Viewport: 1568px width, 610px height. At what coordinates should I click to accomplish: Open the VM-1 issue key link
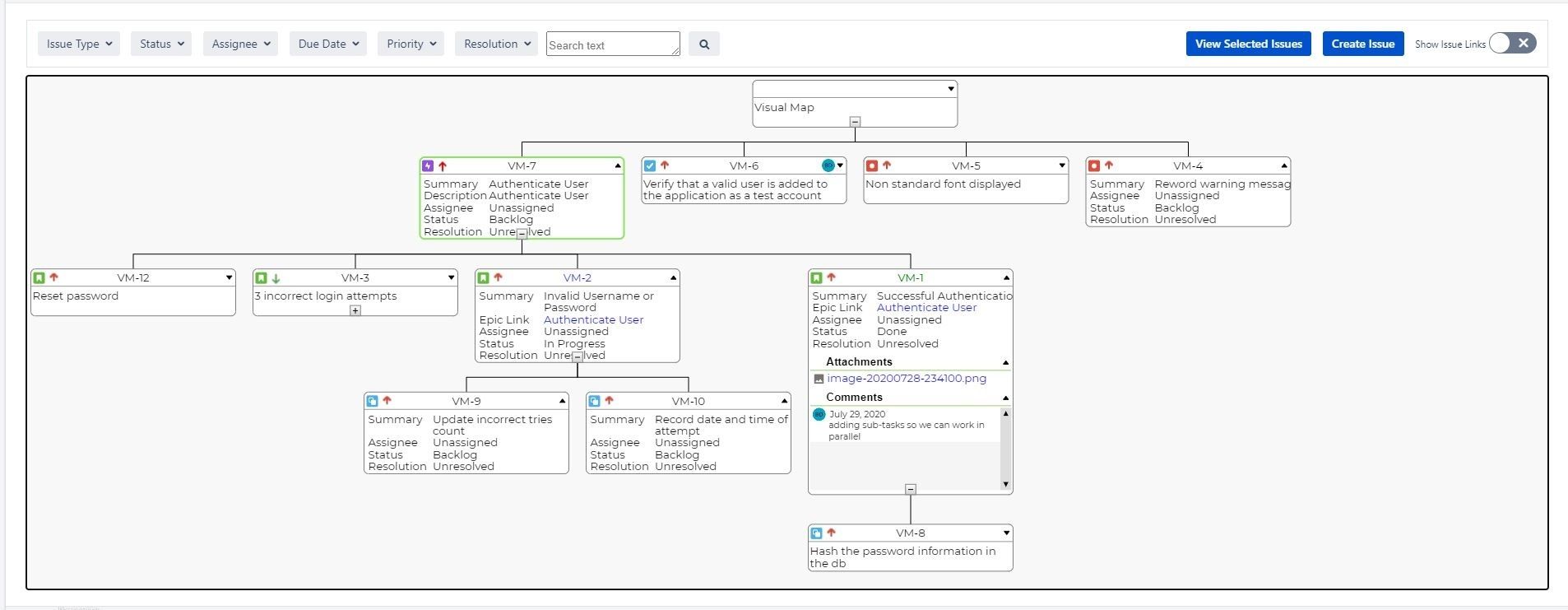(911, 278)
